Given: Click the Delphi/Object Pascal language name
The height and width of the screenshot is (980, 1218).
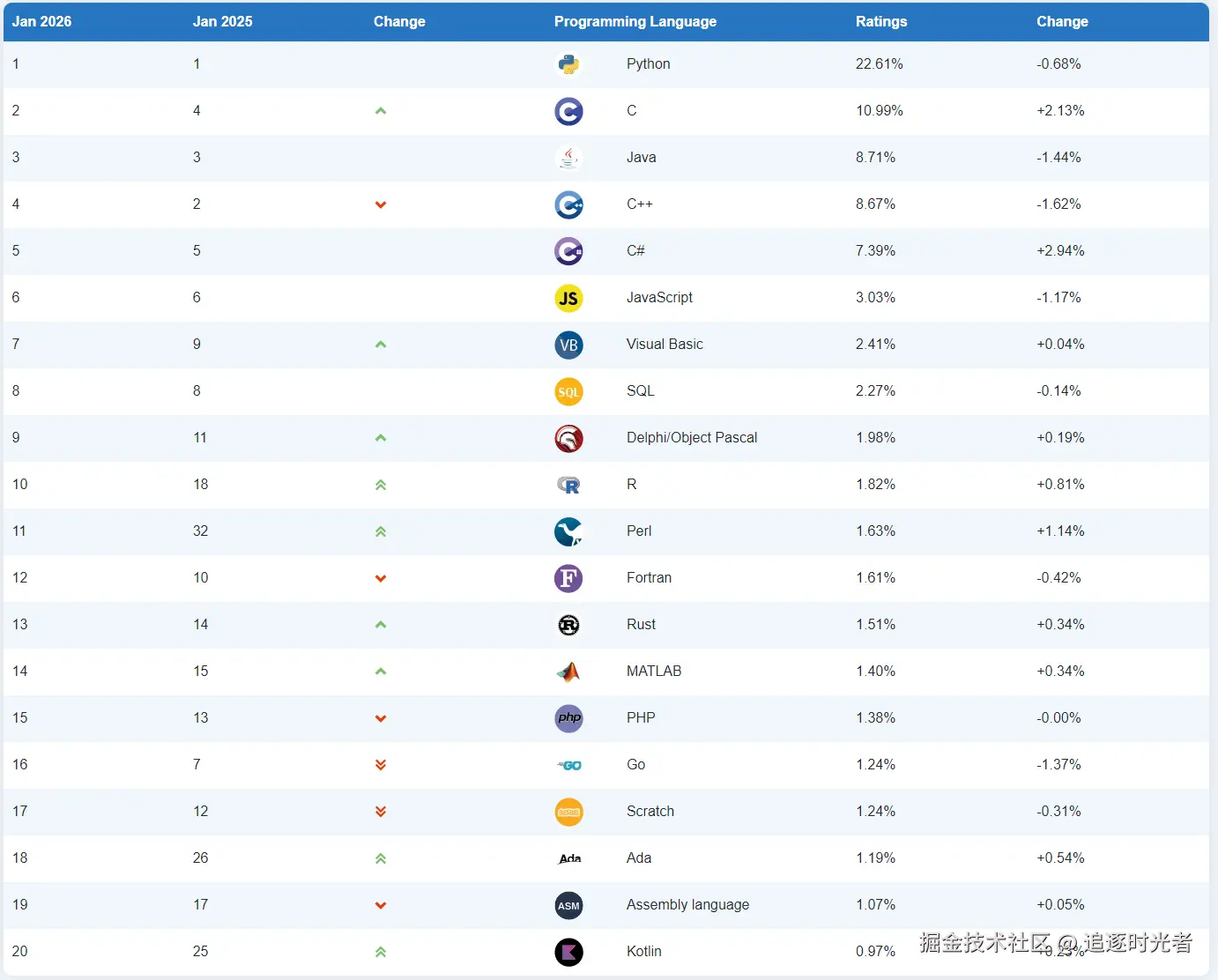Looking at the screenshot, I should [692, 438].
